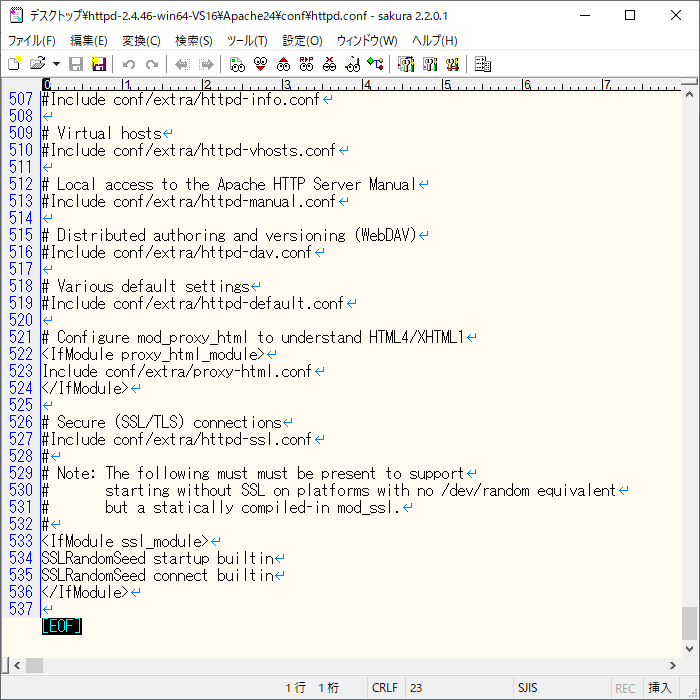Click the Save As icon

click(99, 64)
